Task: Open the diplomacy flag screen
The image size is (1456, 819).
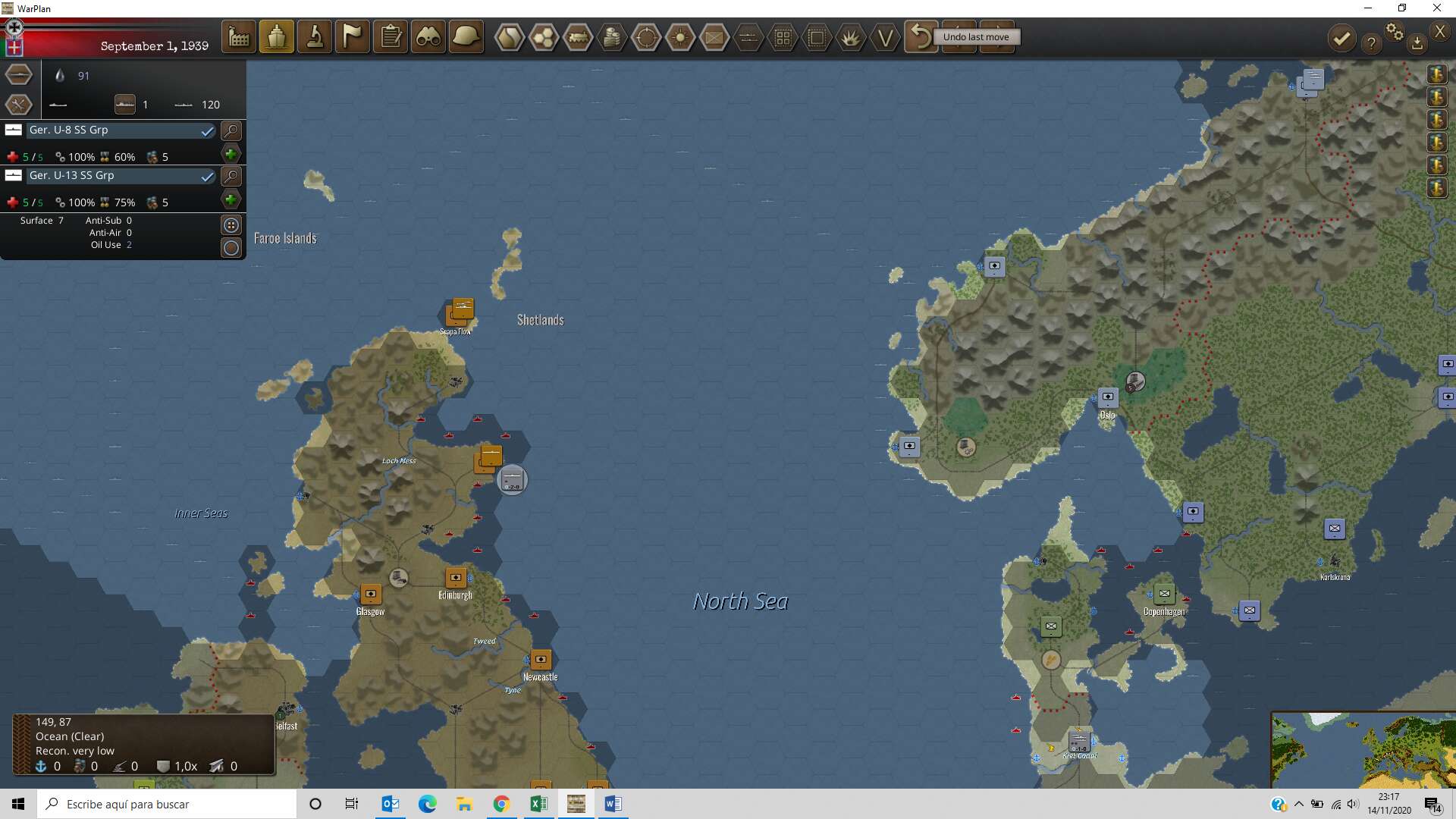Action: (353, 36)
